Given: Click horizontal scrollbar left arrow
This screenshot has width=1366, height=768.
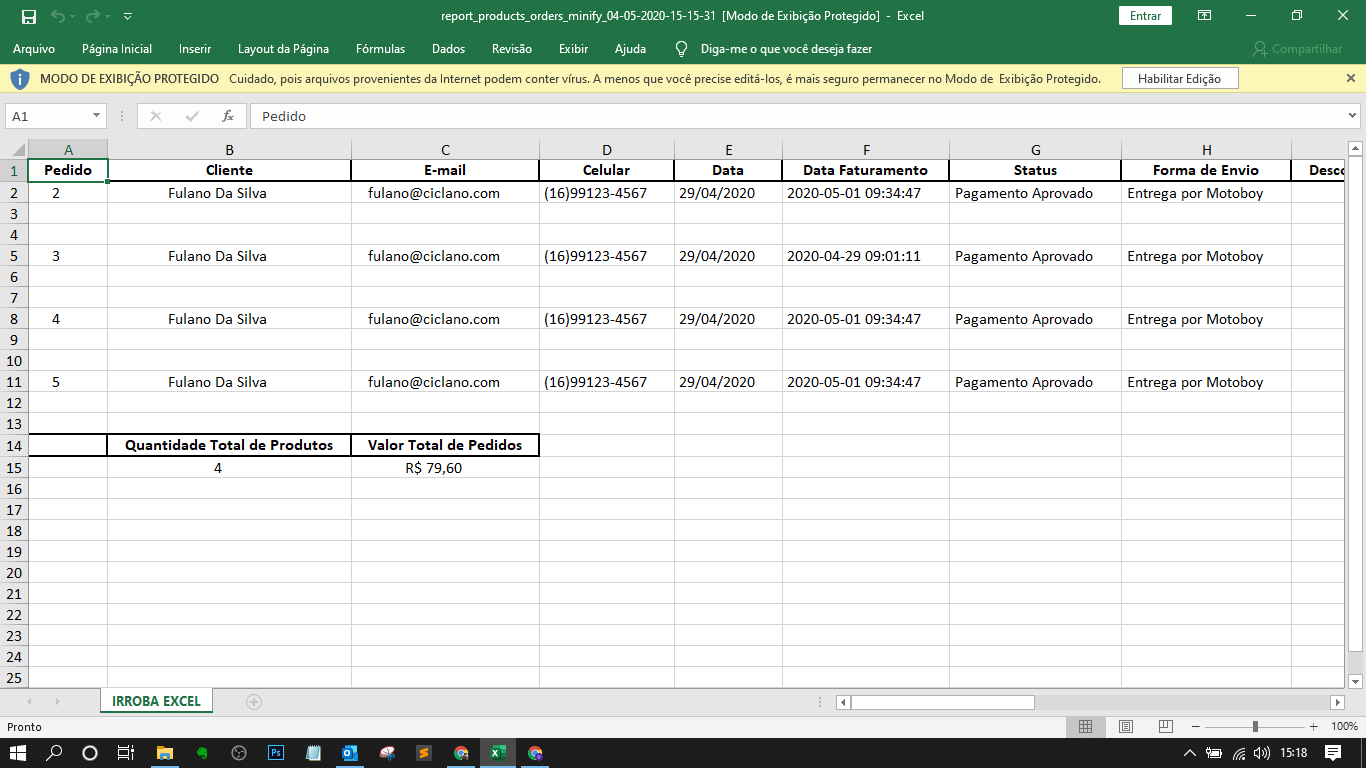Looking at the screenshot, I should (843, 702).
